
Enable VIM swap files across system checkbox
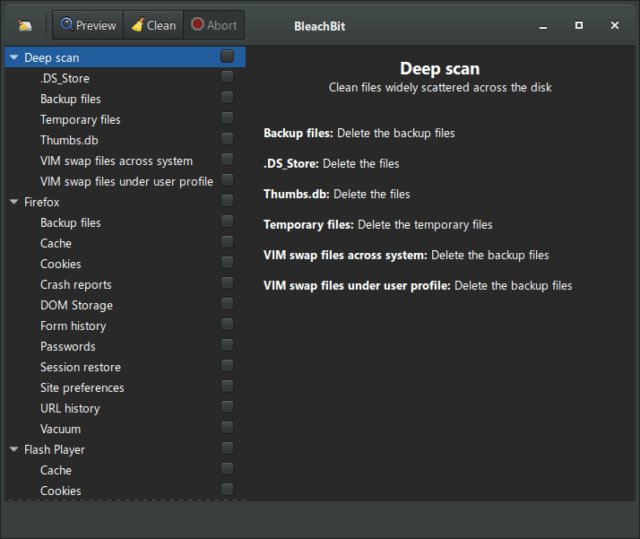pos(227,159)
